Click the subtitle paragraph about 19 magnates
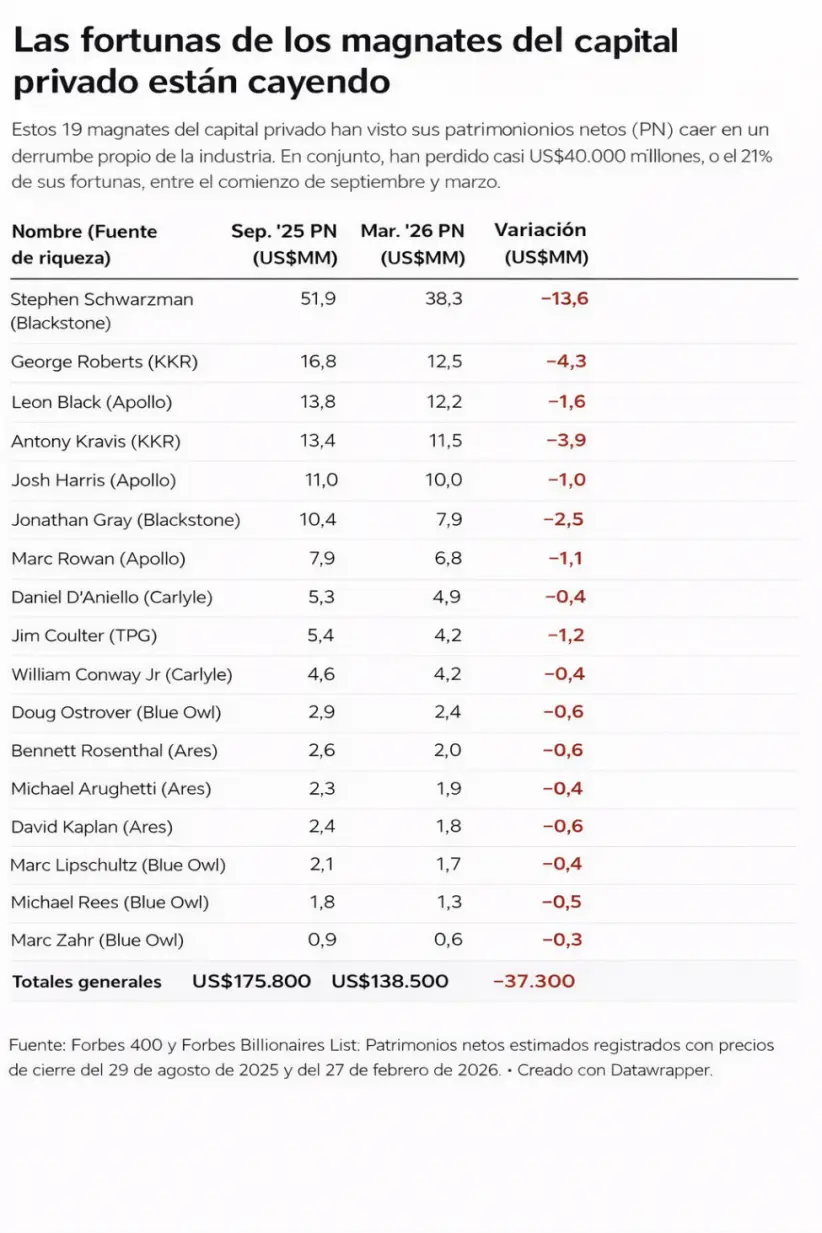 click(x=392, y=156)
